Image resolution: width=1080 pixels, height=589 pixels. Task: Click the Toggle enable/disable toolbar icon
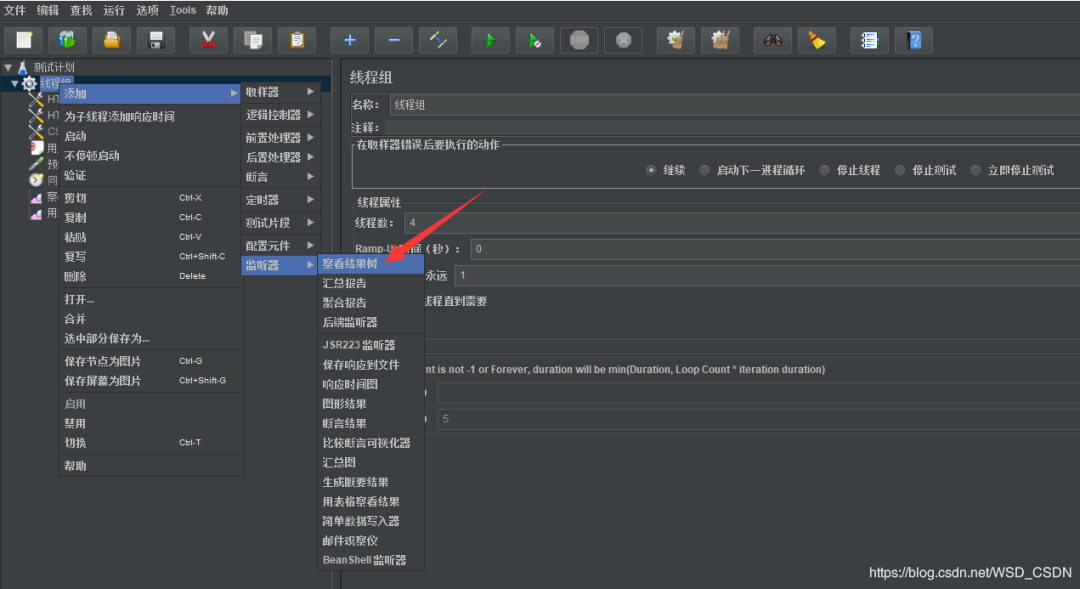(x=438, y=41)
